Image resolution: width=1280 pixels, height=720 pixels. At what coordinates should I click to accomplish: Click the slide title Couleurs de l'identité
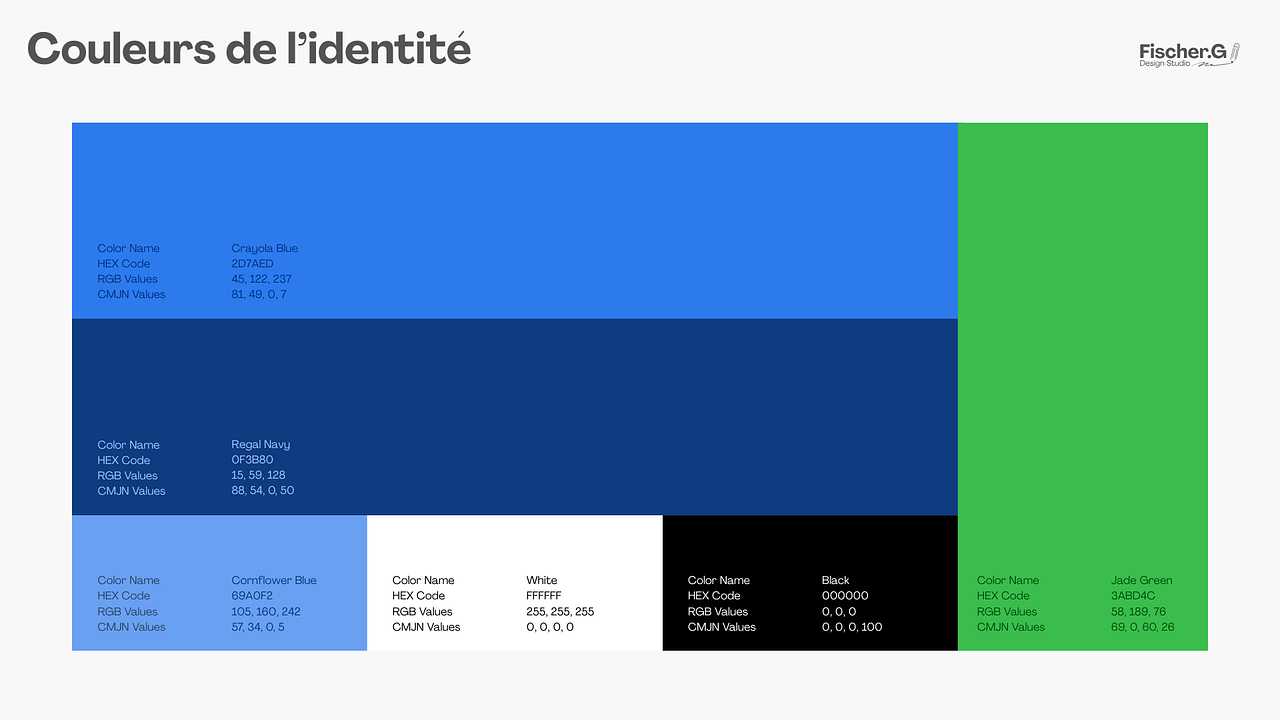pos(249,49)
